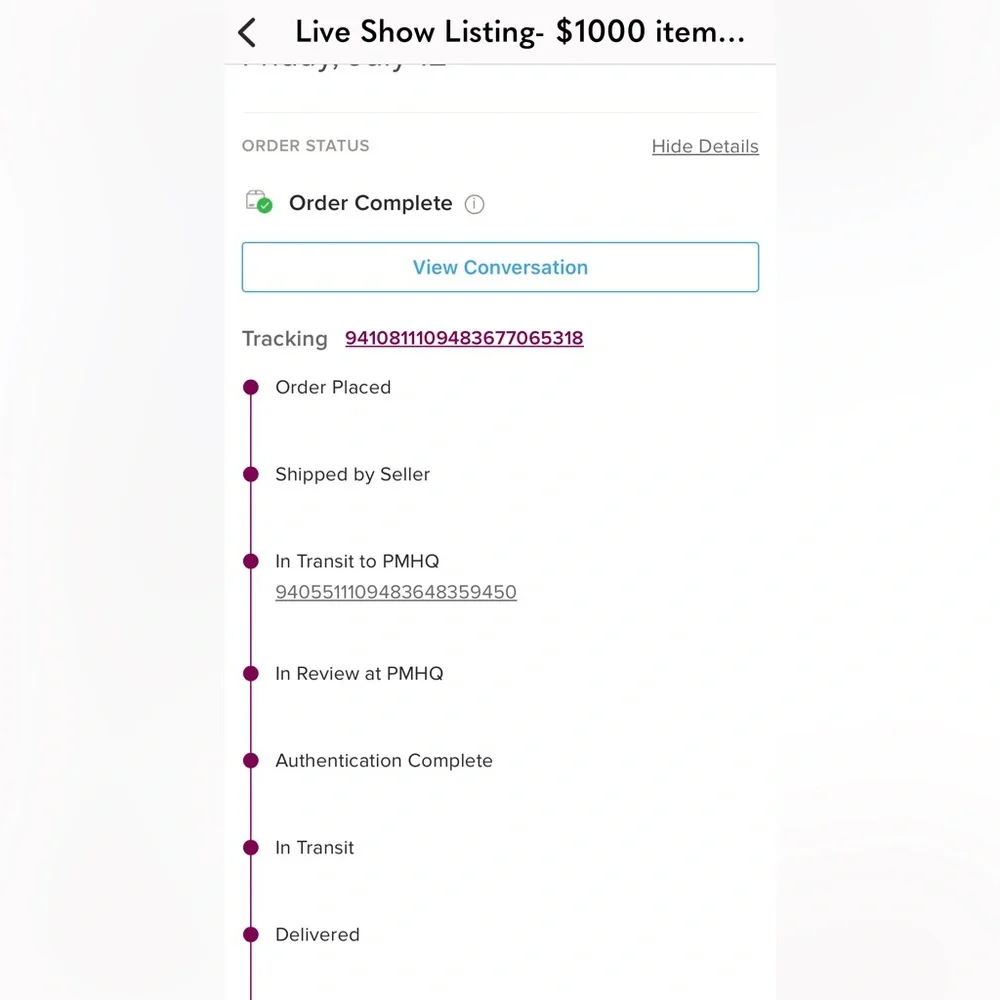Collapse order status with Hide Details
This screenshot has width=1000, height=1000.
click(x=705, y=146)
